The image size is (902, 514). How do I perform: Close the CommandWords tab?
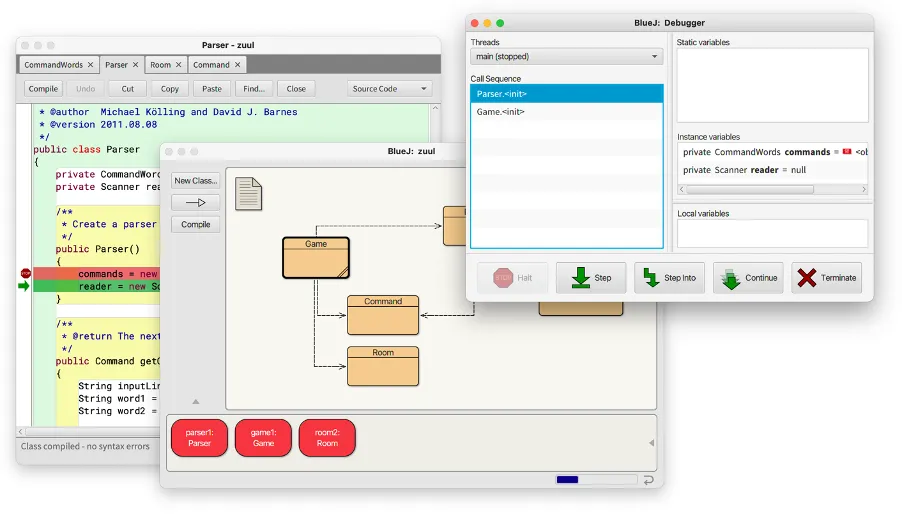[x=90, y=65]
